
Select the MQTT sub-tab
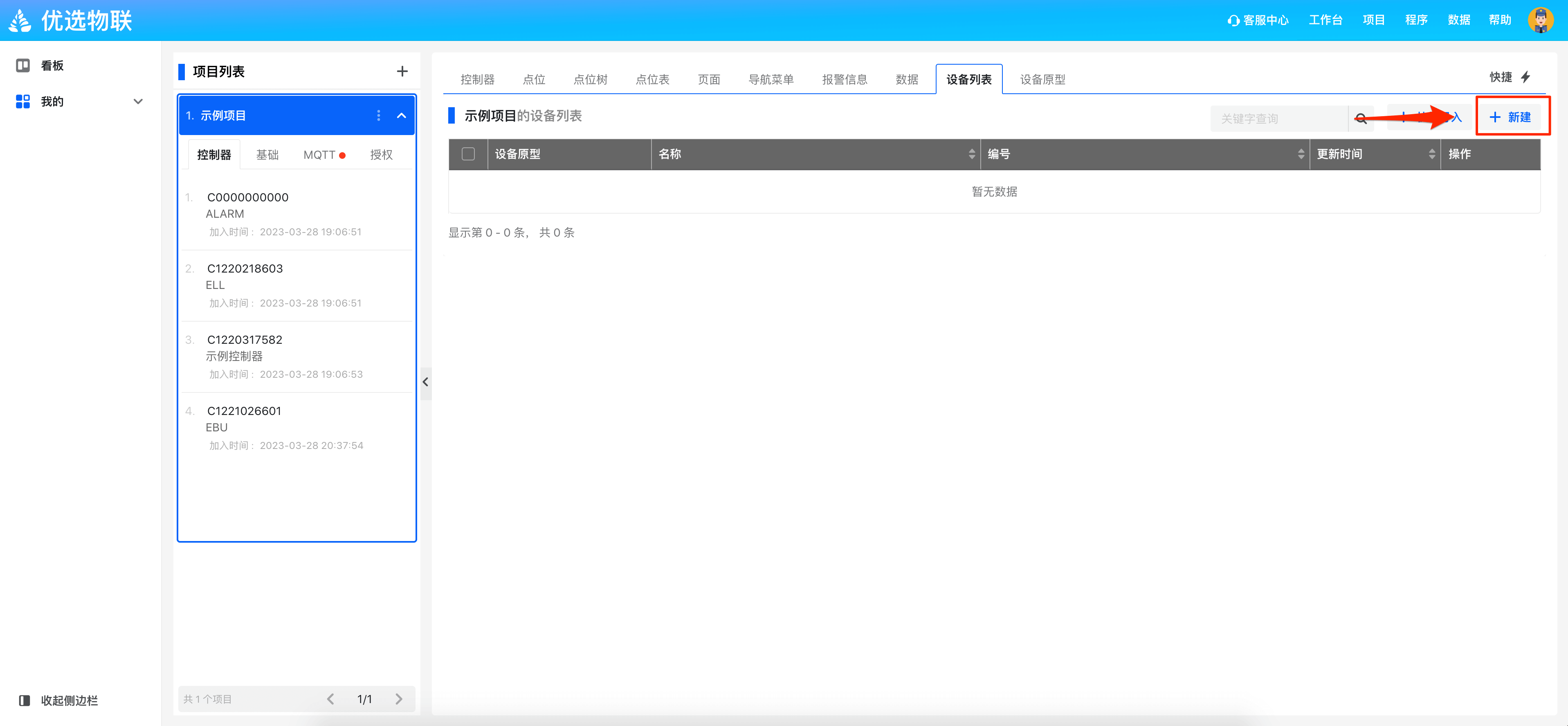click(324, 155)
